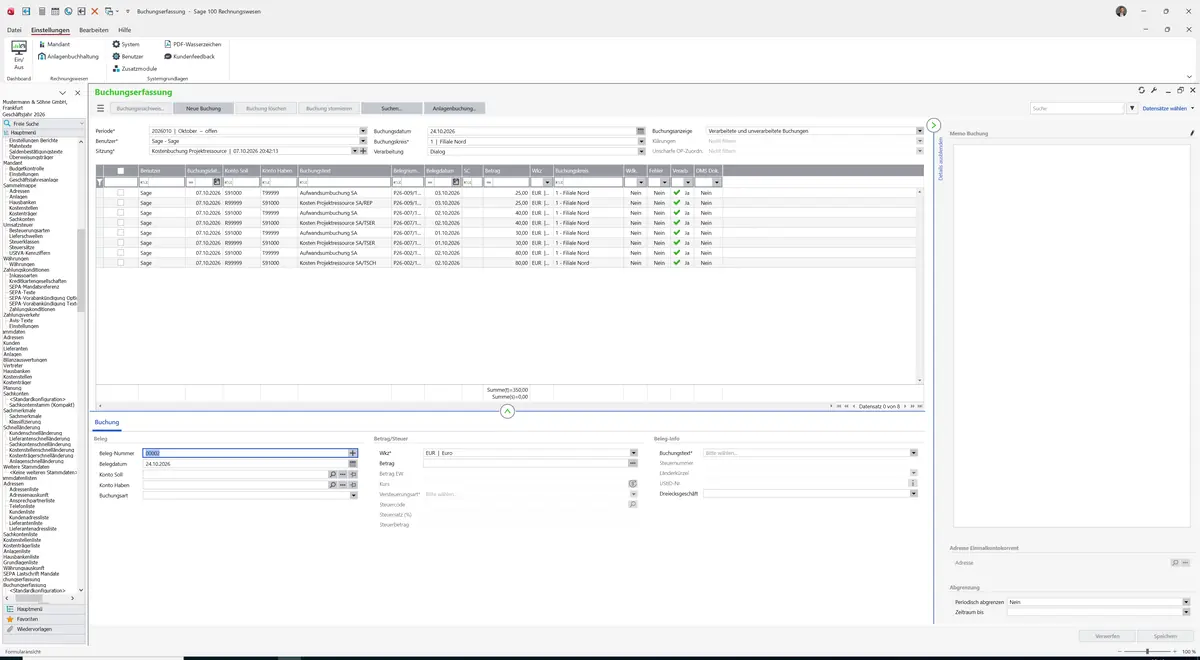The height and width of the screenshot is (660, 1200).
Task: Collapse the booking table with the green up-chevron
Action: tap(507, 411)
